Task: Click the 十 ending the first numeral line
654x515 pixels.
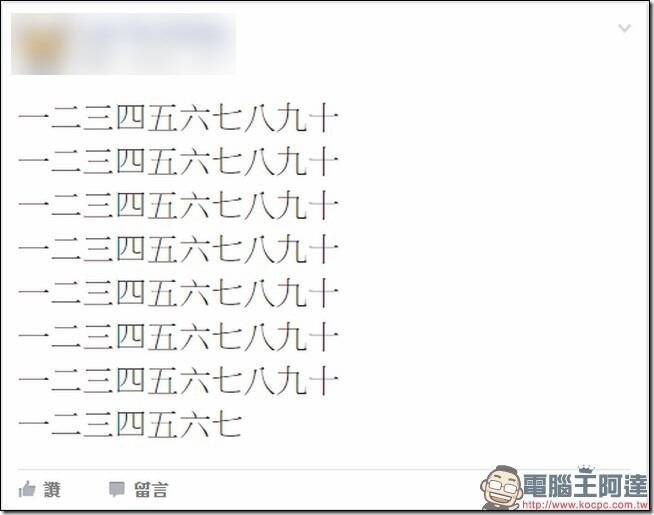Action: [323, 118]
